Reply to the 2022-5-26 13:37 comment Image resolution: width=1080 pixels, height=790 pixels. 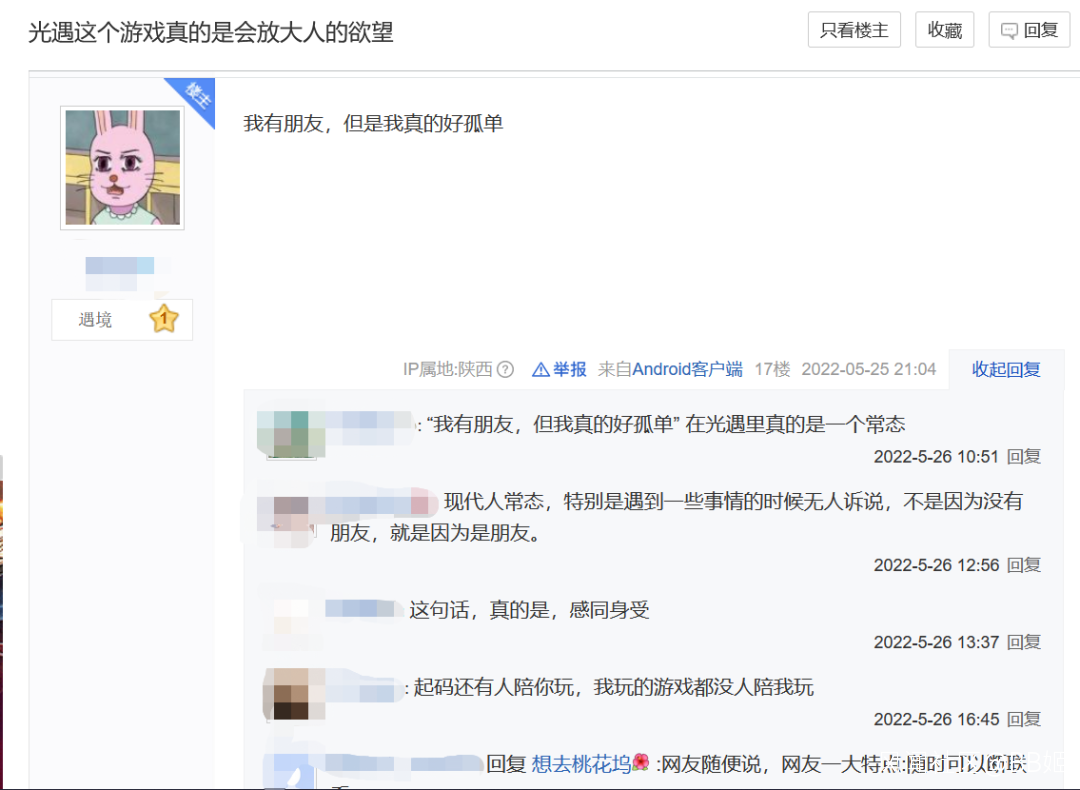[x=1024, y=643]
